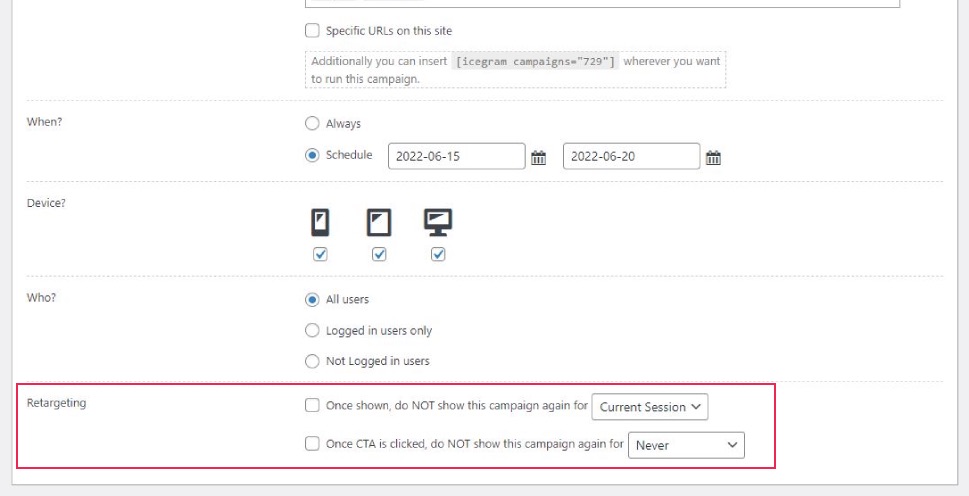Screen dimensions: 969x496
Task: Select the Schedule radio option
Action: click(x=313, y=155)
